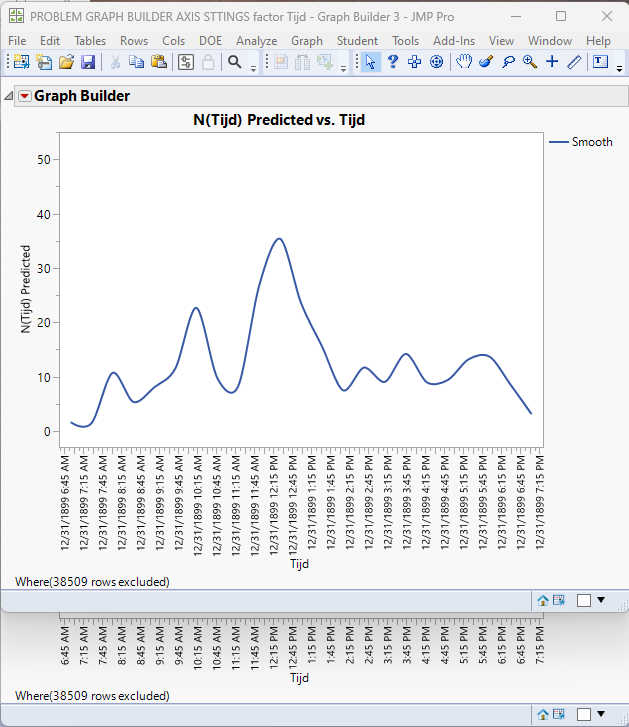Open back window status bar dropdown arrow
Screen dimensions: 629x727
coord(601,714)
